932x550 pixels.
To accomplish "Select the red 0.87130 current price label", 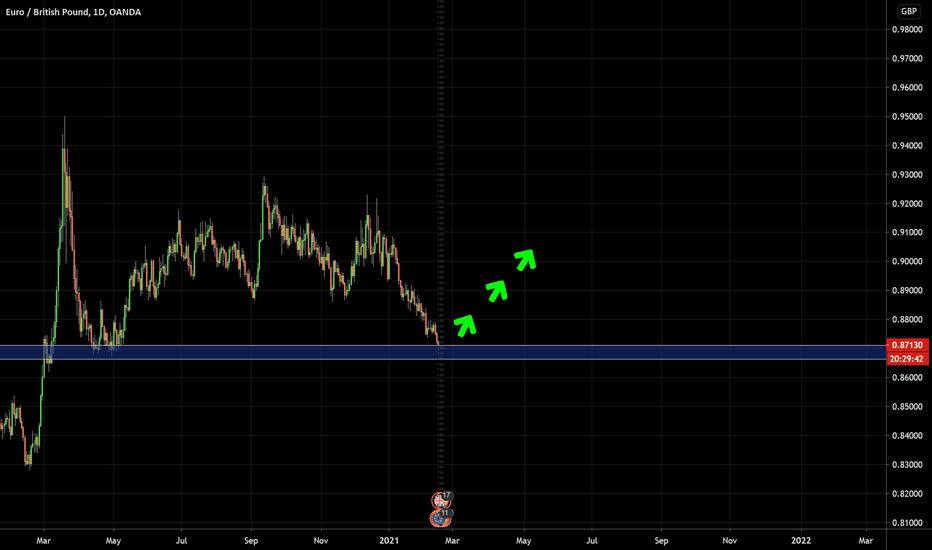I will click(x=907, y=345).
